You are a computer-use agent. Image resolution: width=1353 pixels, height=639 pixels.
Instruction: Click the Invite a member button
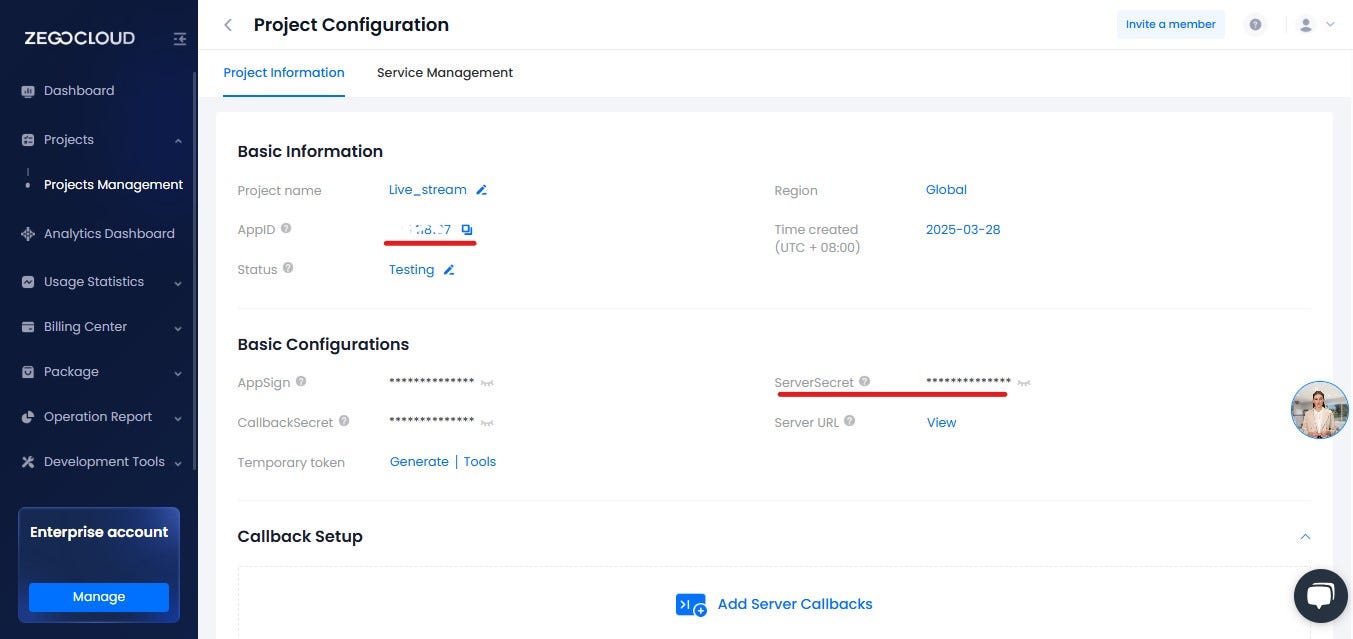(x=1171, y=25)
